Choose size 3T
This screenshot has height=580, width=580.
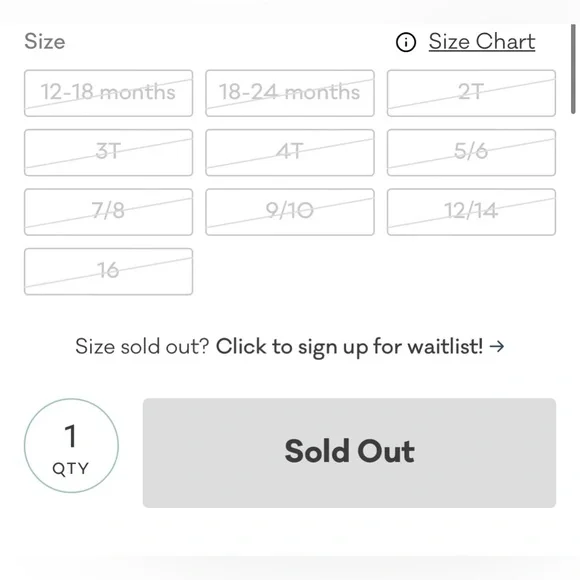tap(108, 152)
